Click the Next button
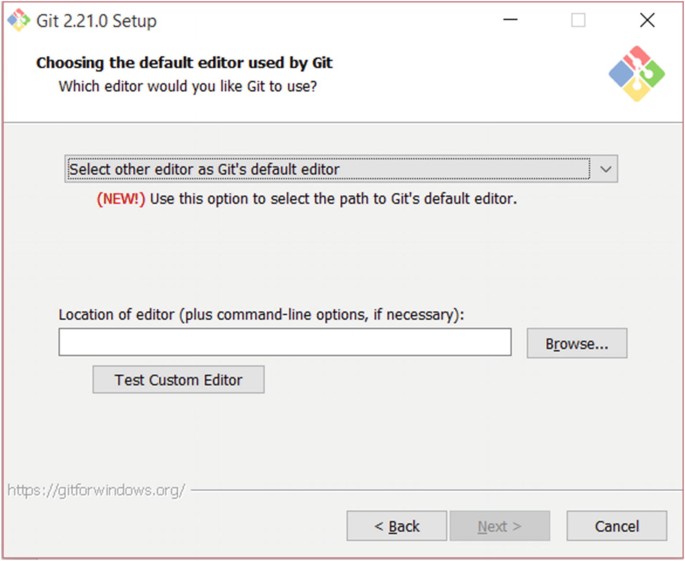The image size is (685, 561). (x=499, y=526)
